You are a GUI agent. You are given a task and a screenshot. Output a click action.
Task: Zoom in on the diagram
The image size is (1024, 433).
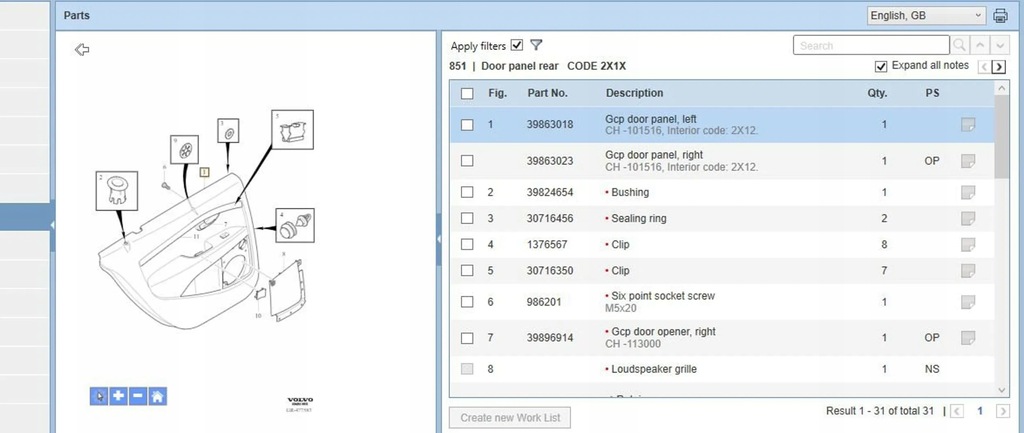[x=118, y=396]
